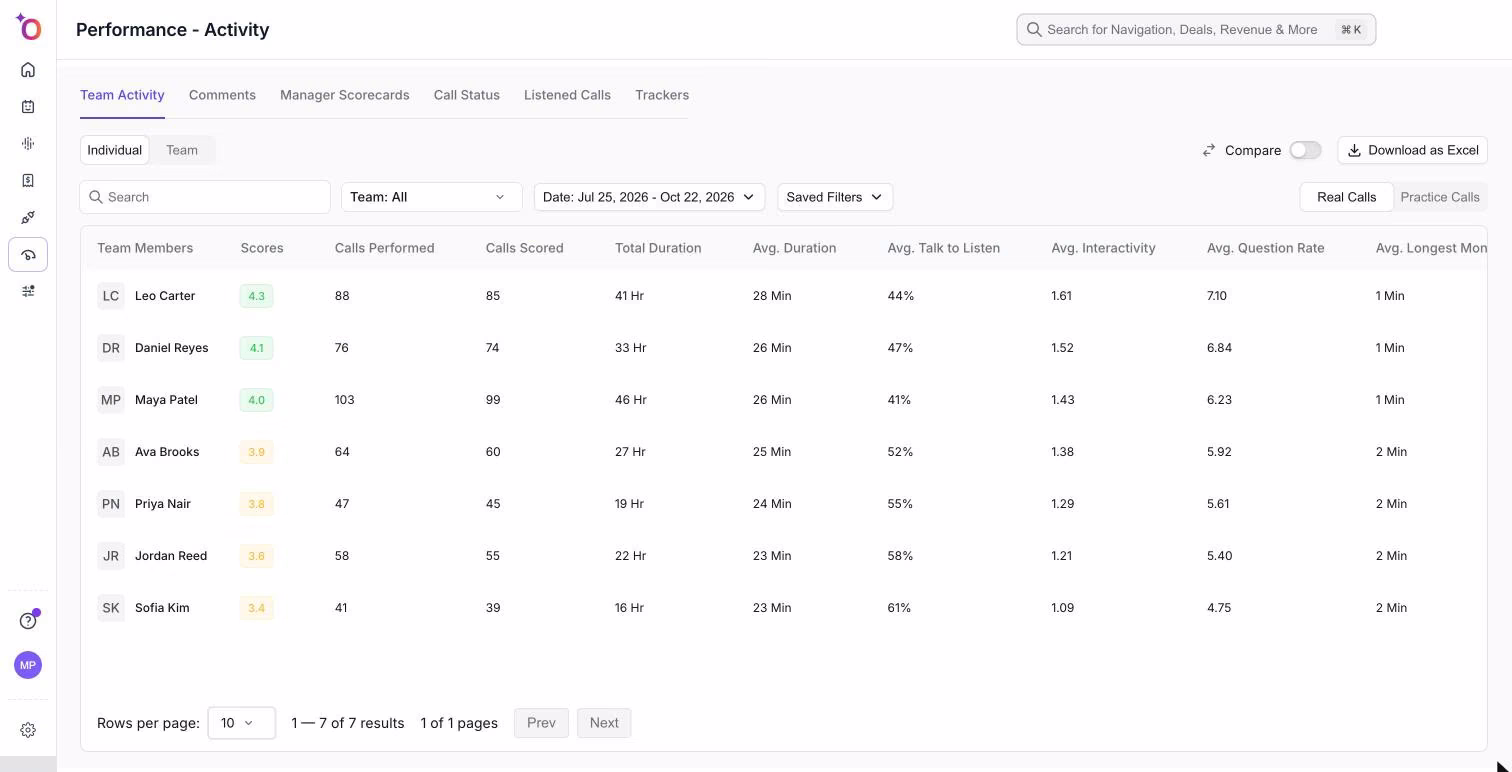1512x772 pixels.
Task: Click the DR avatar for Daniel Reyes
Action: click(111, 348)
